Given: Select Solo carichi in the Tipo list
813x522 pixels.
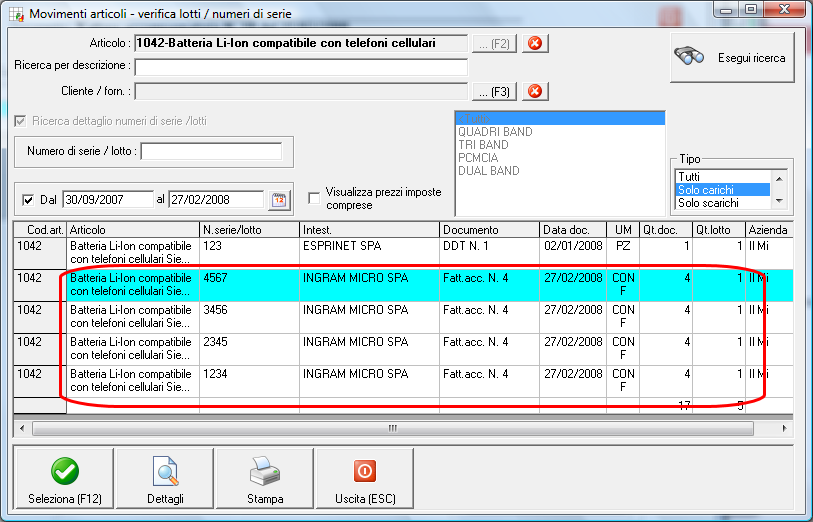Looking at the screenshot, I should point(722,190).
